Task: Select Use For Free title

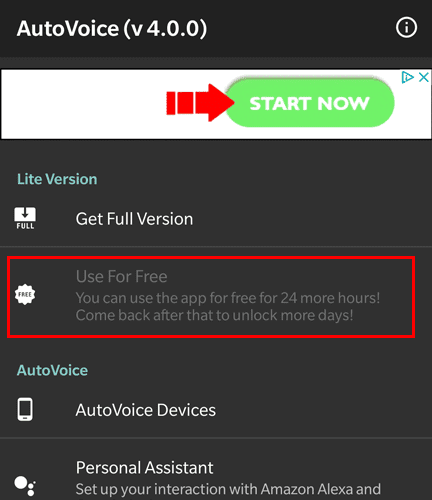Action: [x=121, y=276]
